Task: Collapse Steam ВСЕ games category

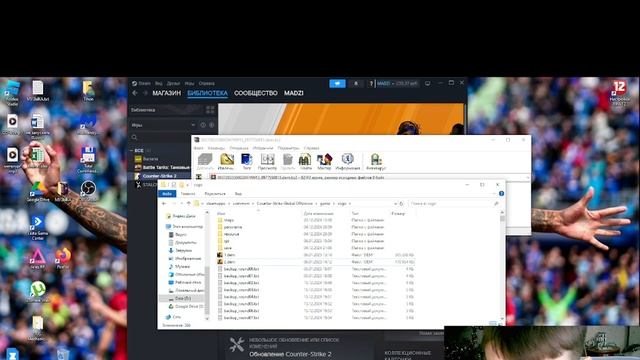Action: [x=132, y=151]
